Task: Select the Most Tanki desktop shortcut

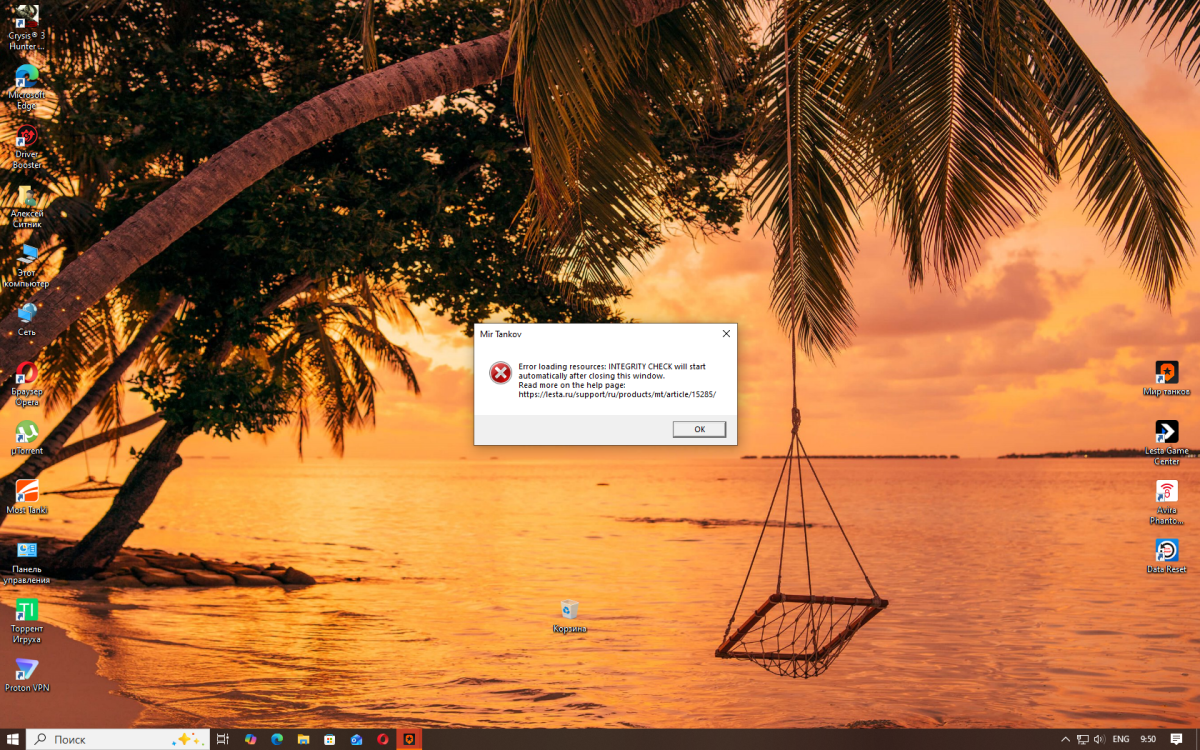Action: 27,498
